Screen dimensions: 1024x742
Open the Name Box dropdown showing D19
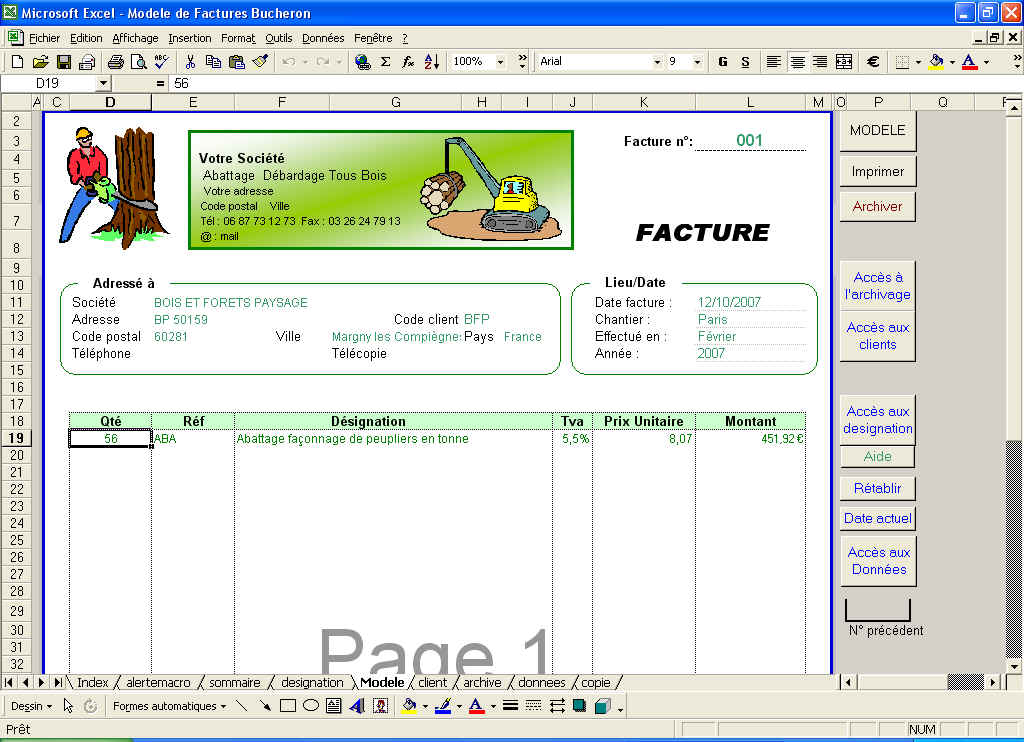point(103,84)
